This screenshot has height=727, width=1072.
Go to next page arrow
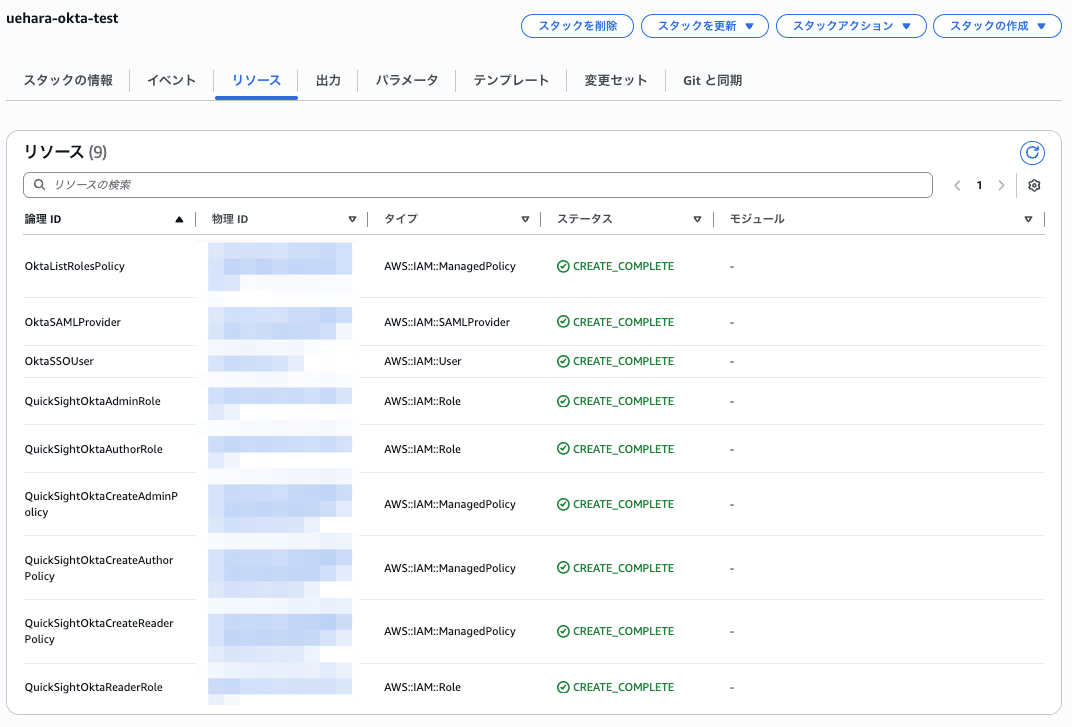1001,186
